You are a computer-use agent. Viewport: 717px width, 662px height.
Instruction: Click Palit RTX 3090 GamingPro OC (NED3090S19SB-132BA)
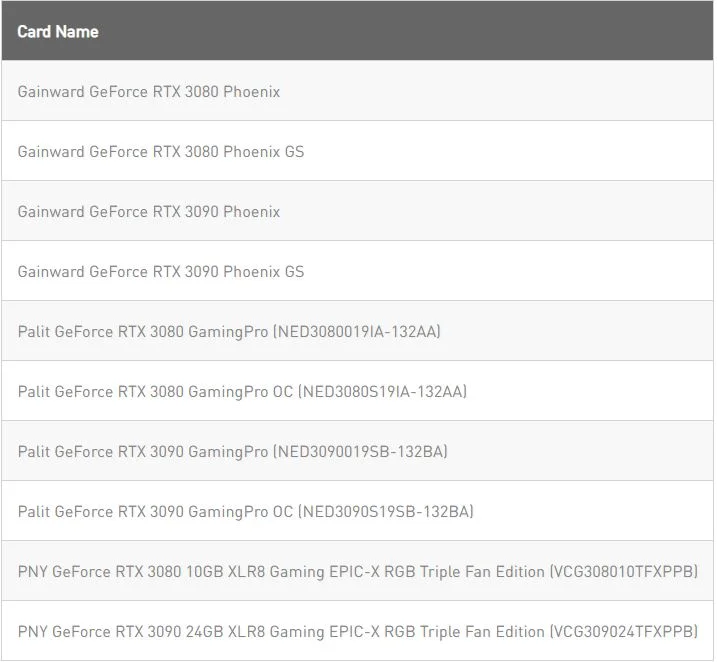(x=357, y=511)
